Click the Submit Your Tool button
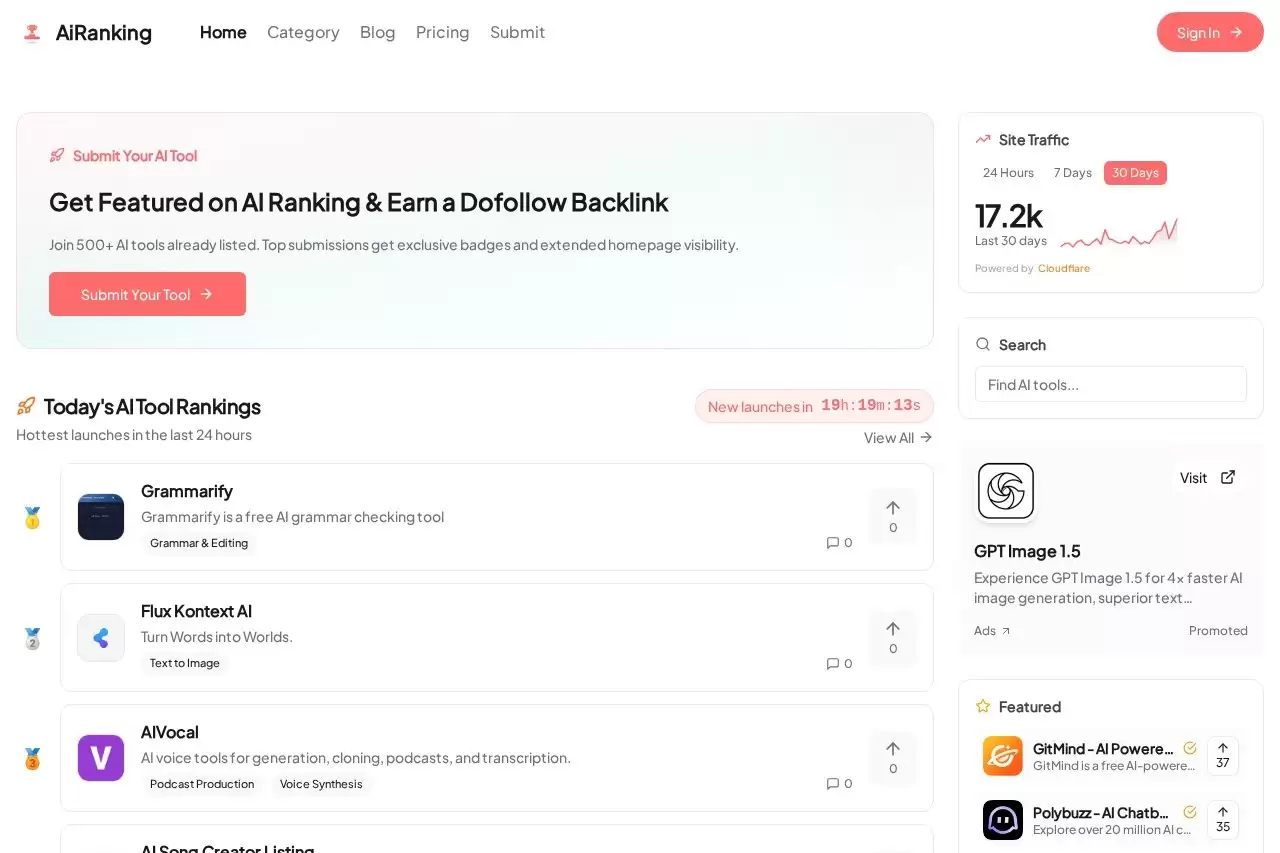The height and width of the screenshot is (853, 1280). click(x=147, y=293)
